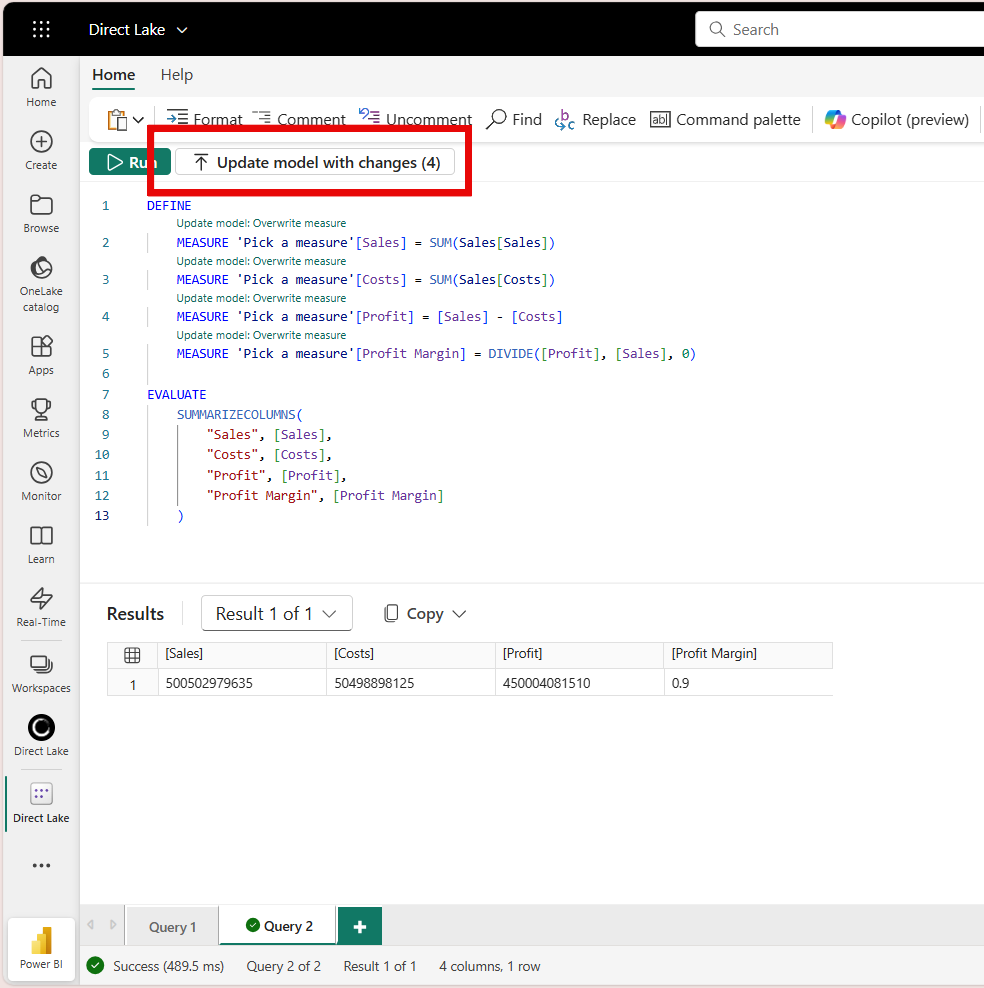Click Update model with changes button
This screenshot has height=988, width=984.
tap(315, 162)
